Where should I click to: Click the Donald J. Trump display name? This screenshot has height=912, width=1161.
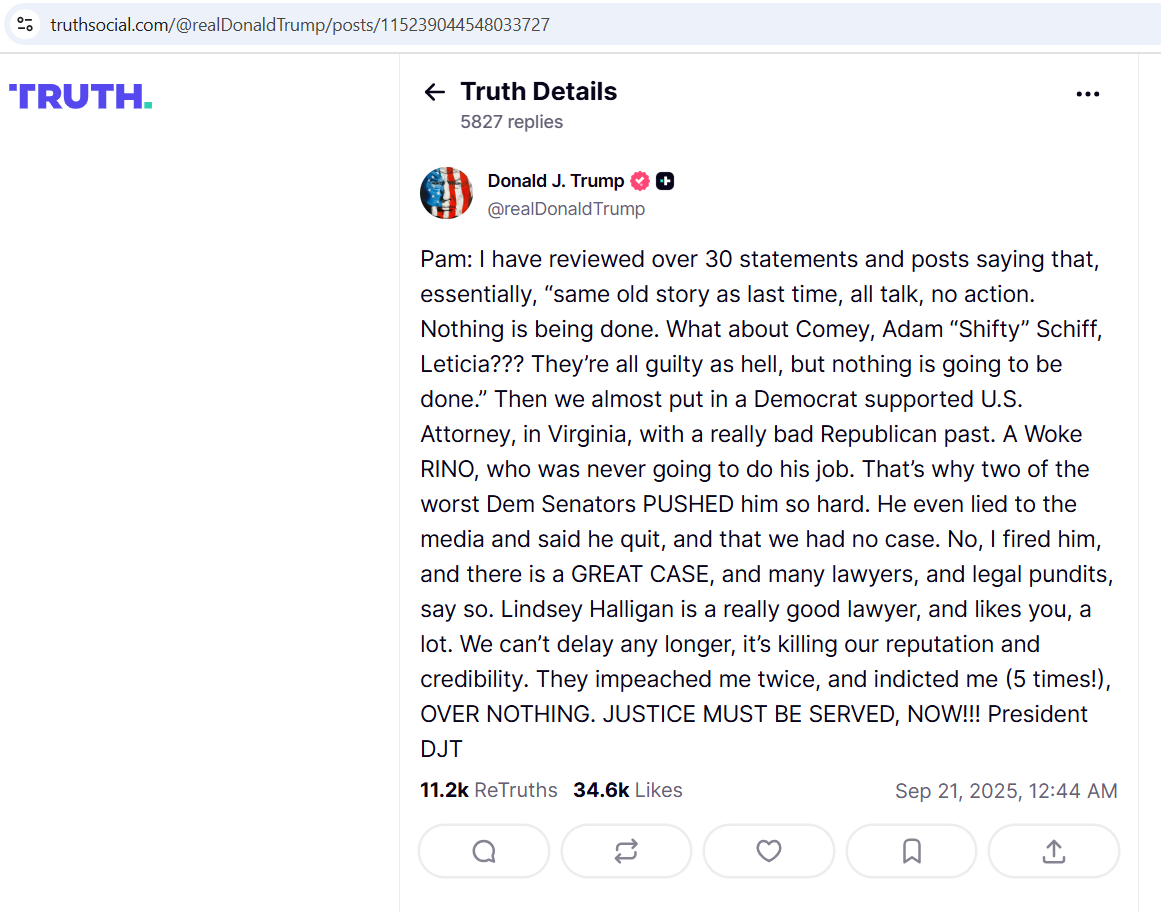[x=555, y=181]
